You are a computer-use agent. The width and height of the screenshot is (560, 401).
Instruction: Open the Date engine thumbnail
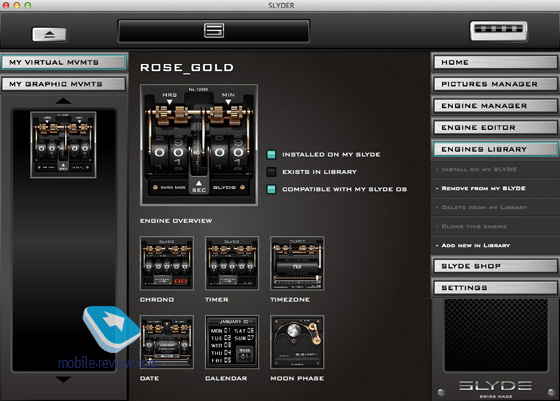click(167, 342)
